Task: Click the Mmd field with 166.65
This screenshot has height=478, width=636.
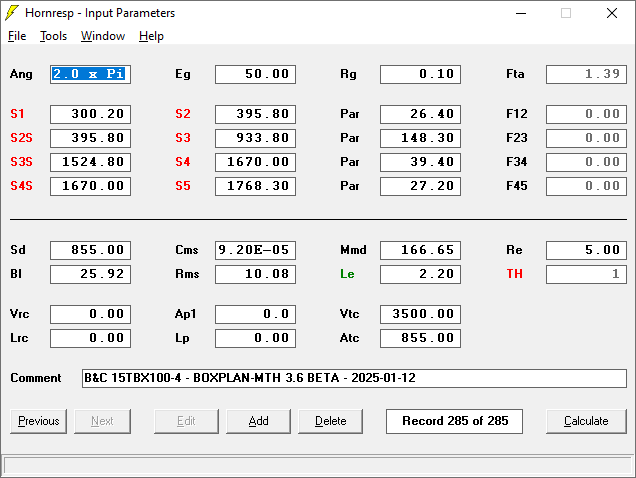Action: tap(420, 250)
